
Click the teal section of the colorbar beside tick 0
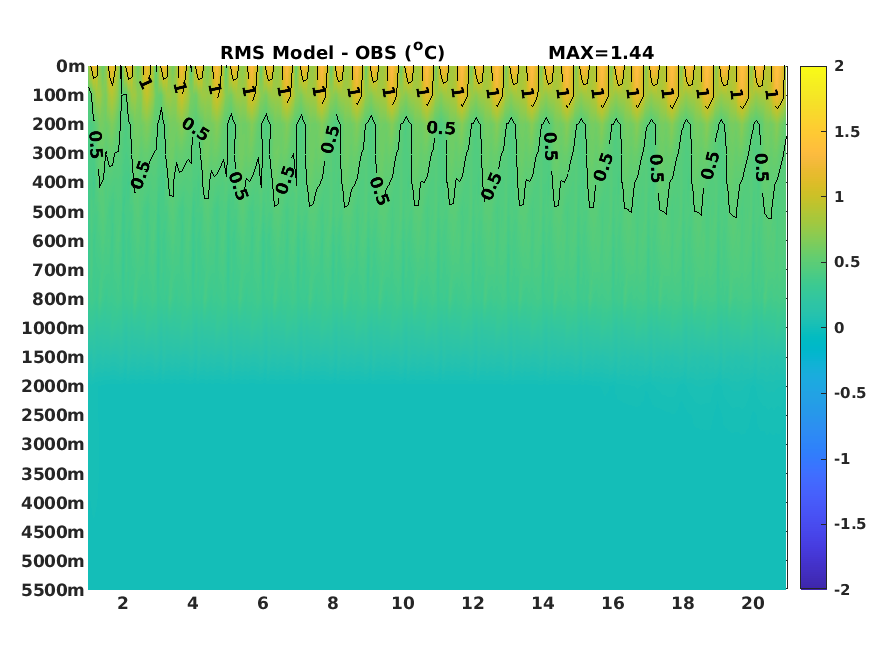point(813,328)
